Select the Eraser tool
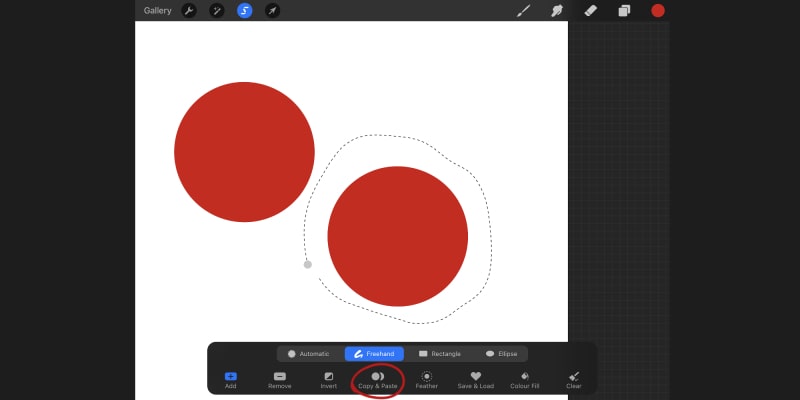 point(591,11)
